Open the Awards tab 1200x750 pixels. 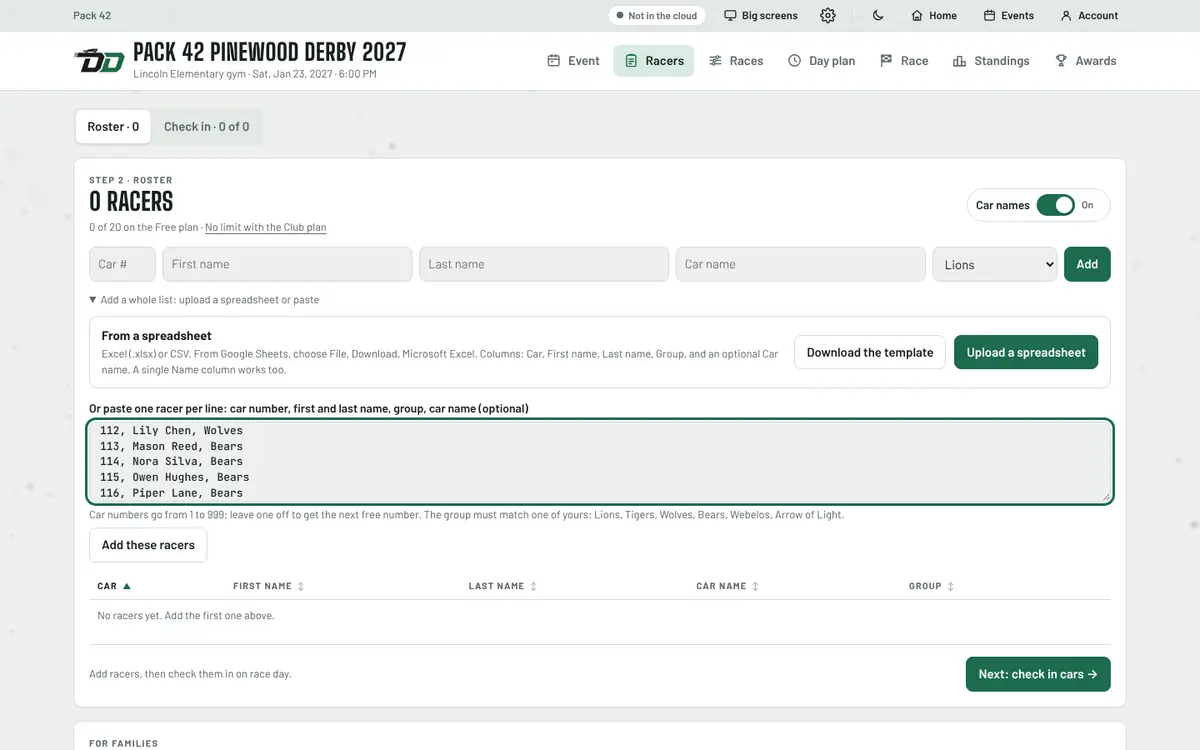click(1085, 61)
